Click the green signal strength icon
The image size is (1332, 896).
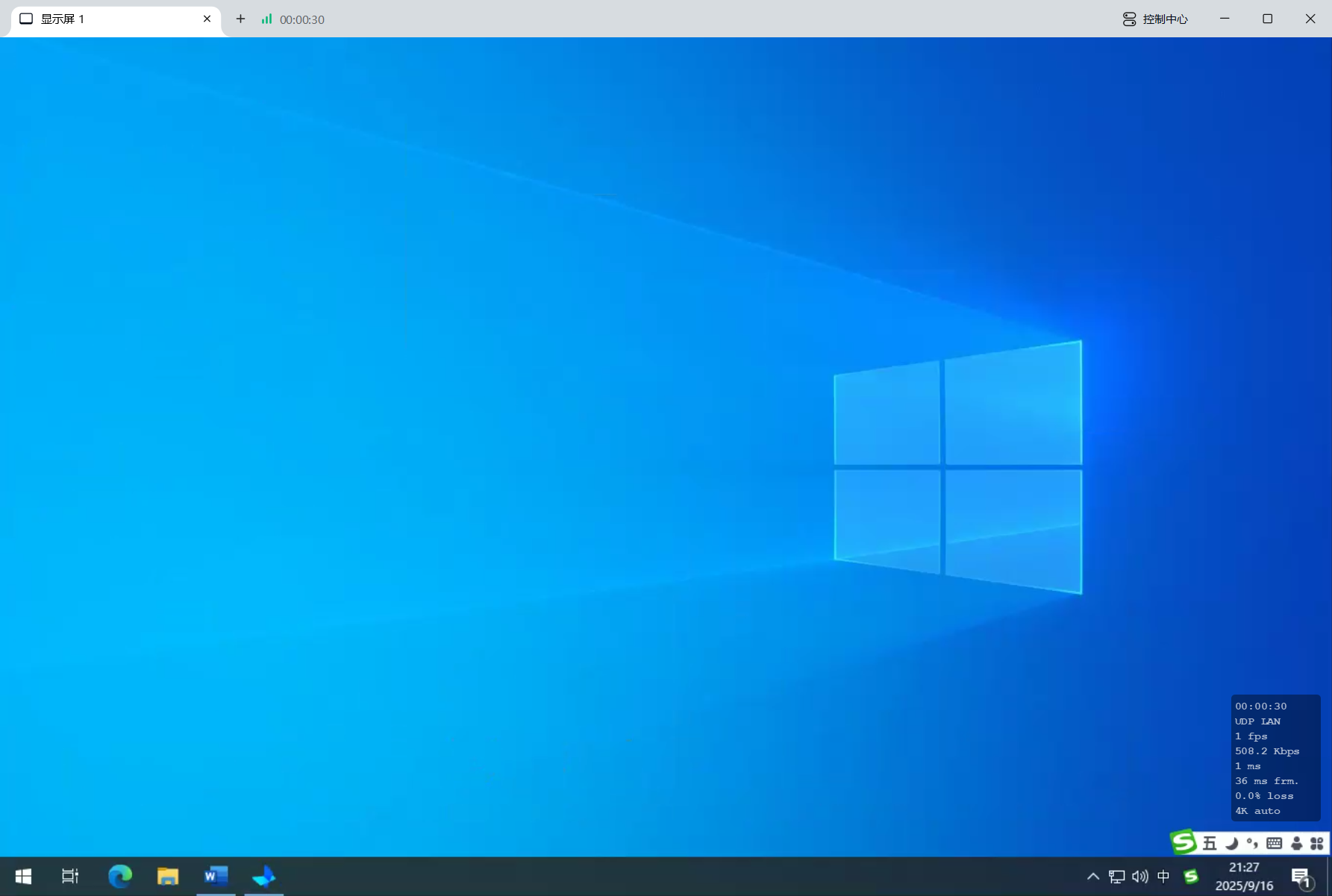(x=266, y=19)
